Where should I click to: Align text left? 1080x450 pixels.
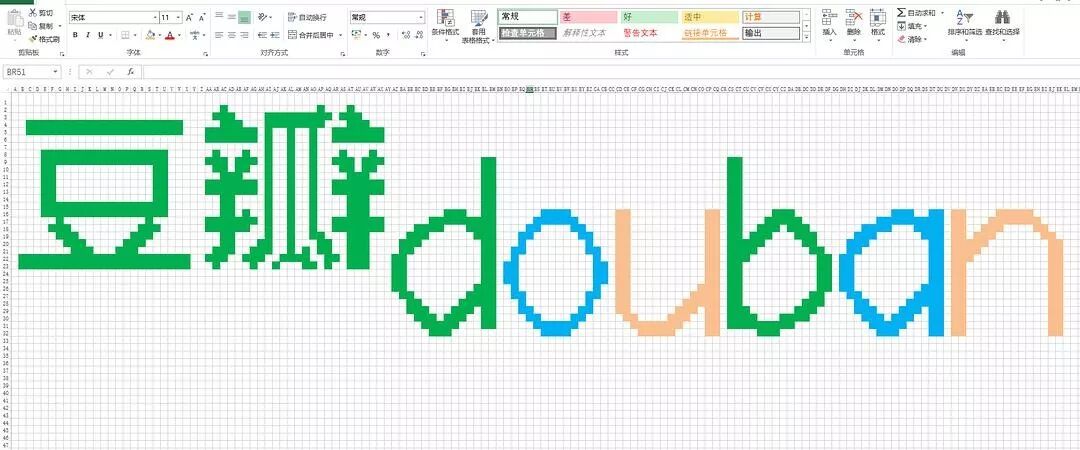click(x=219, y=35)
